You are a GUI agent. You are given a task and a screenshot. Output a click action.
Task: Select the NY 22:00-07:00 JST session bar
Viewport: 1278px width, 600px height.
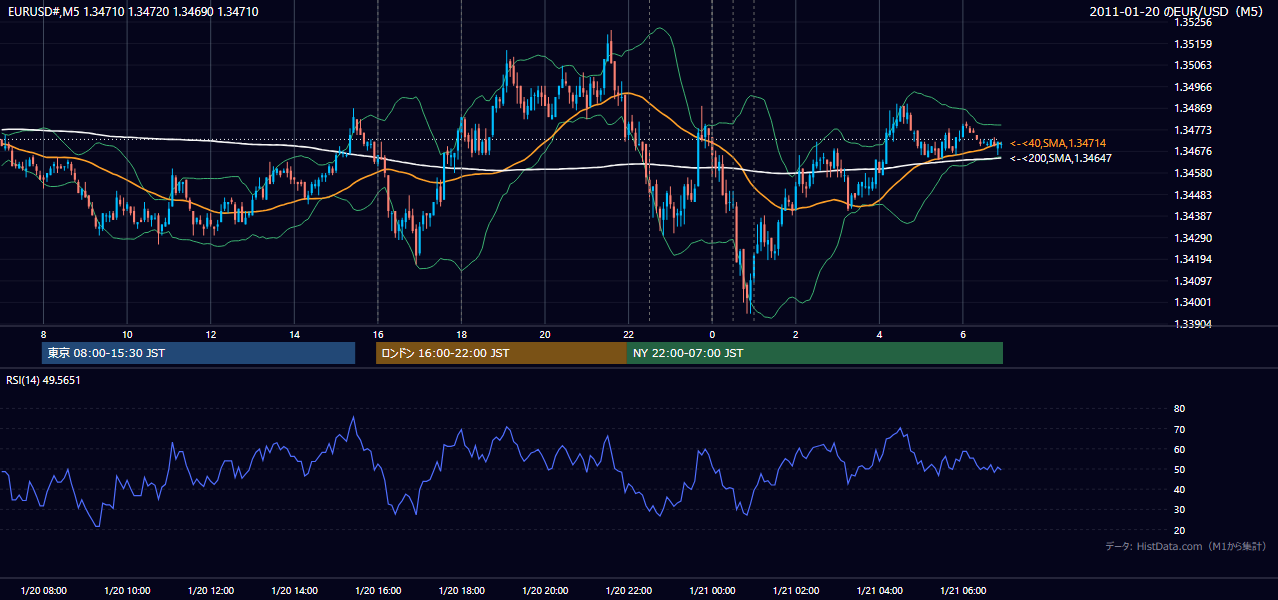pos(815,353)
